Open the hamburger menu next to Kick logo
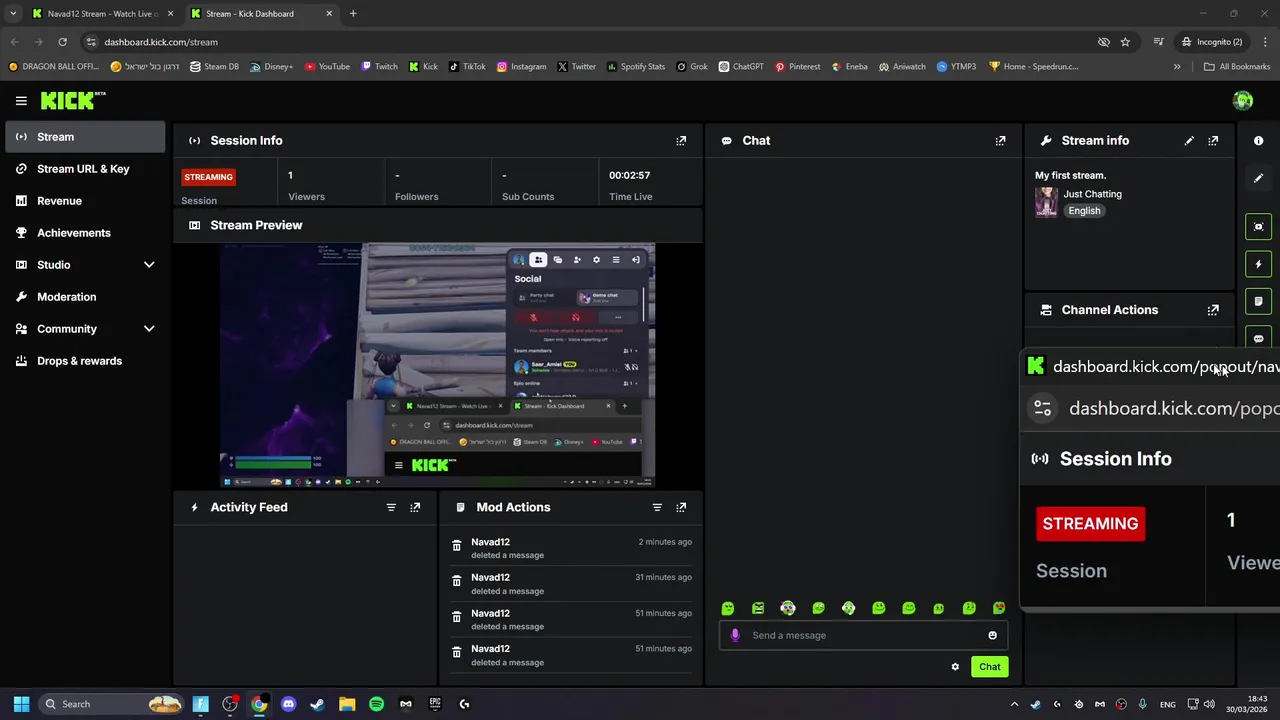 pos(21,101)
